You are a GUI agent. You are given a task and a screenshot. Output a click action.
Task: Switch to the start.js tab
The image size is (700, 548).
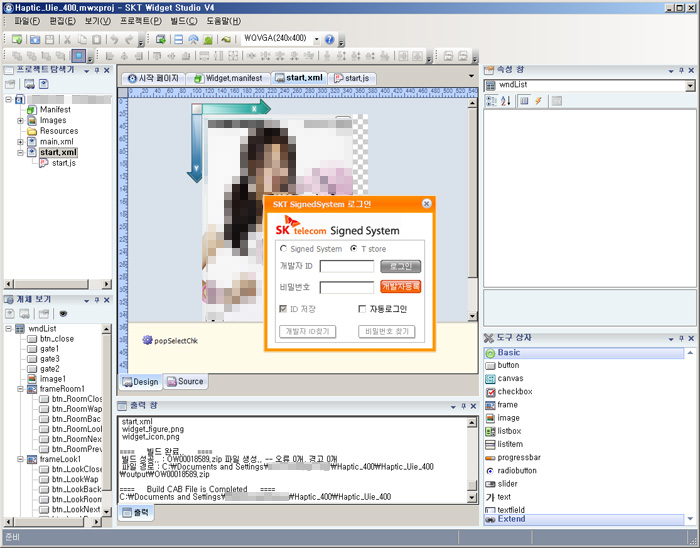pos(352,78)
